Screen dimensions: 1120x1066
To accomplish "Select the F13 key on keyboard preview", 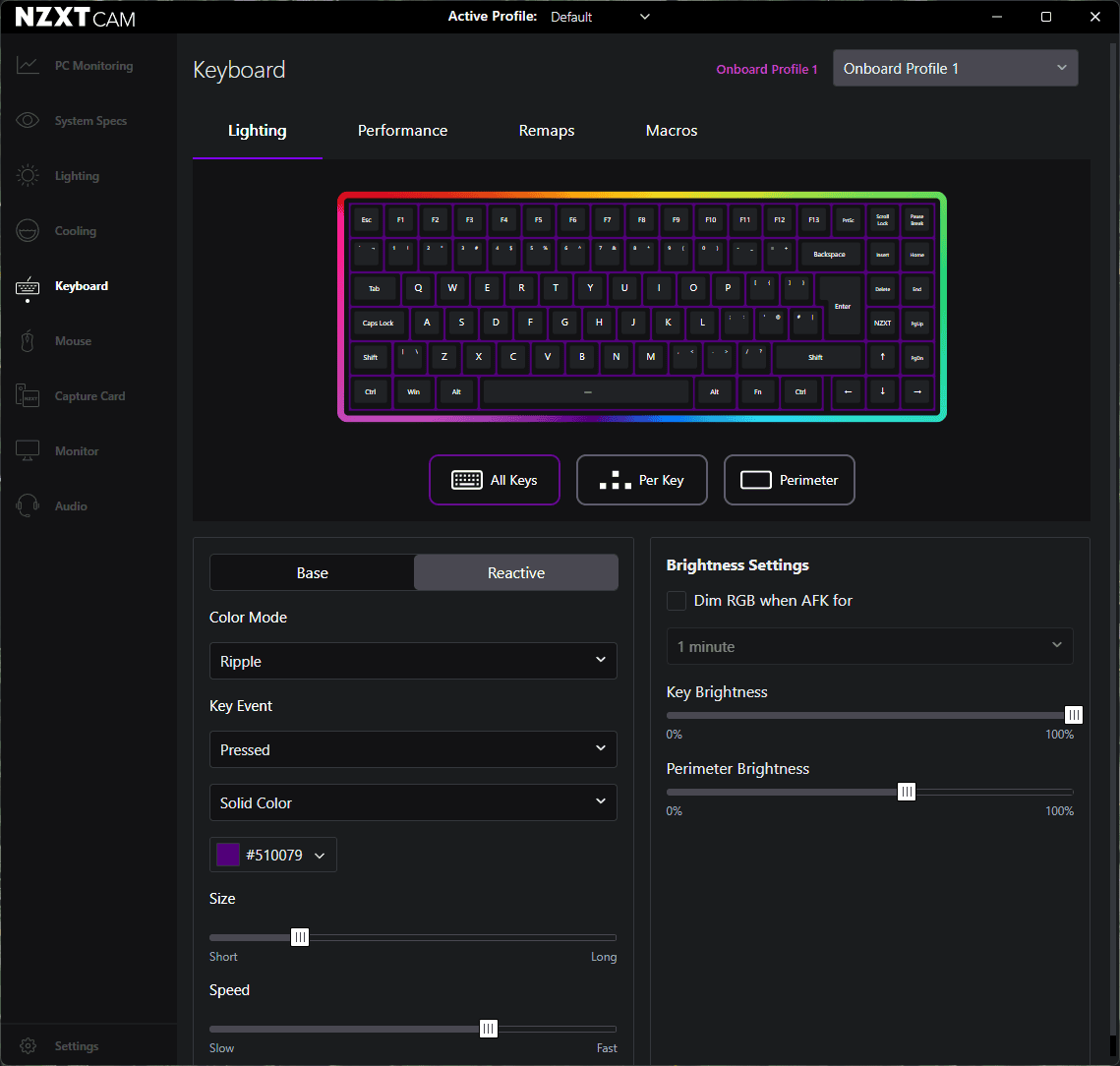I will [813, 220].
